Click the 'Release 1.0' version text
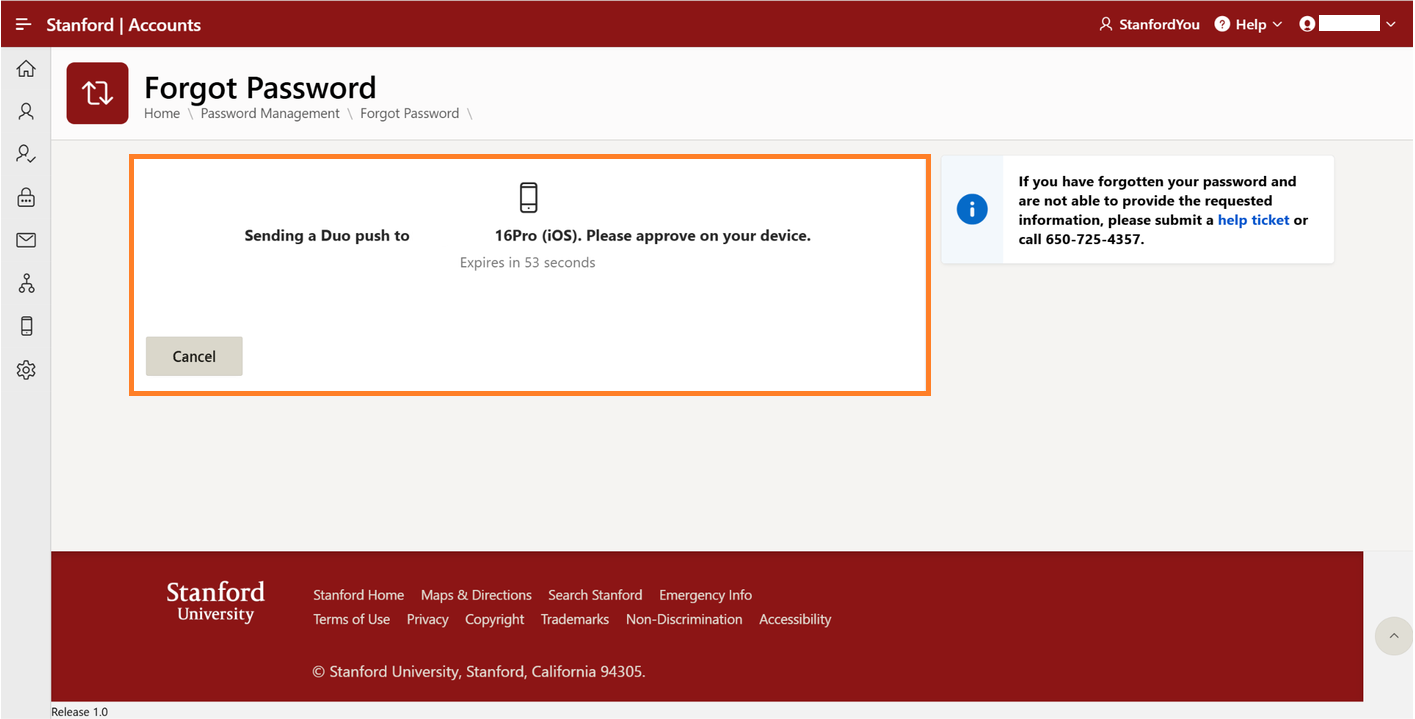This screenshot has width=1415, height=719. click(79, 712)
